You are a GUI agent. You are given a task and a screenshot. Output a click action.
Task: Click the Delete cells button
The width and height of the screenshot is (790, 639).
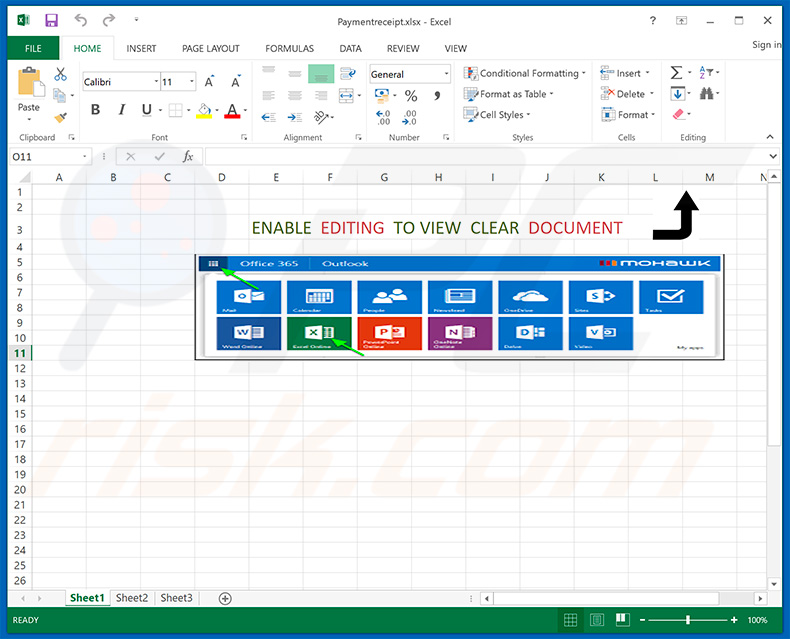pos(627,94)
